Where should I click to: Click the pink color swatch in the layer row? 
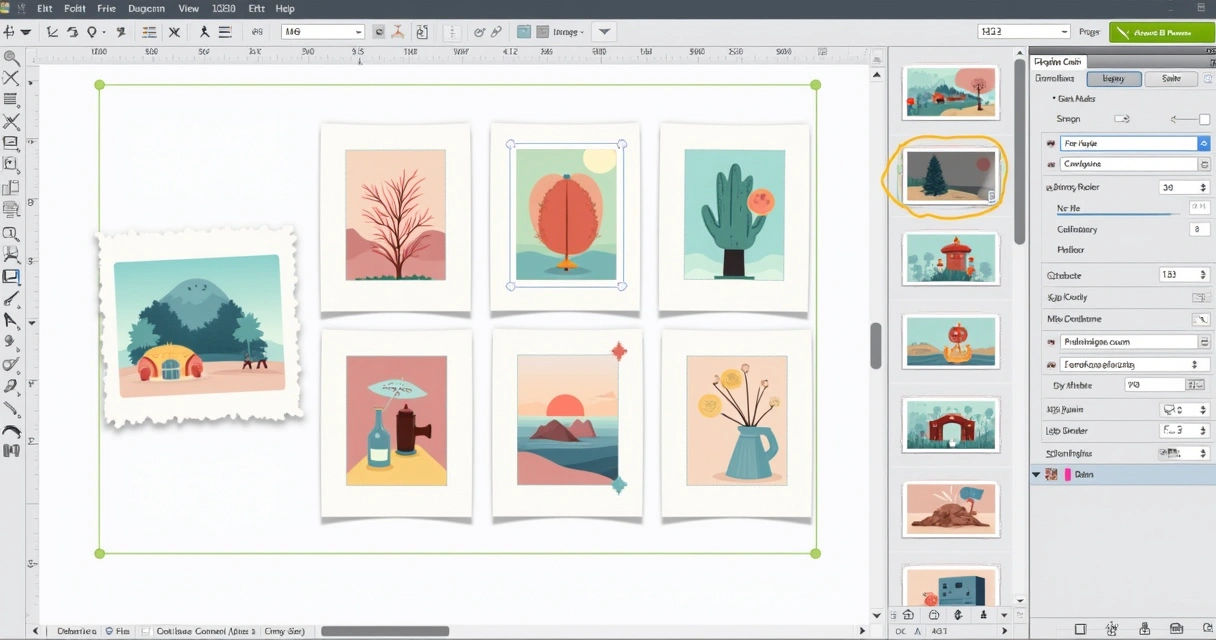tap(1067, 475)
